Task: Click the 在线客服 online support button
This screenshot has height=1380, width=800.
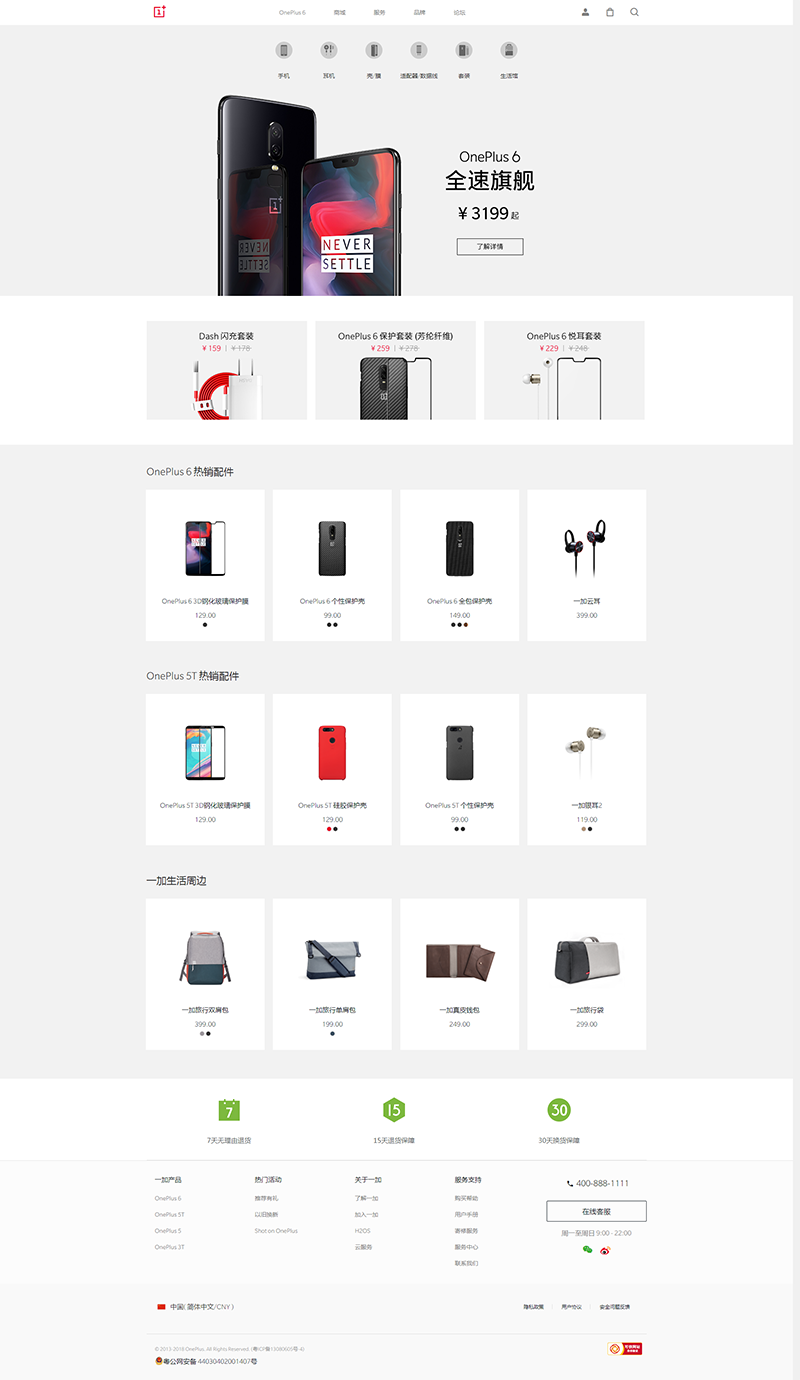Action: pyautogui.click(x=596, y=1211)
